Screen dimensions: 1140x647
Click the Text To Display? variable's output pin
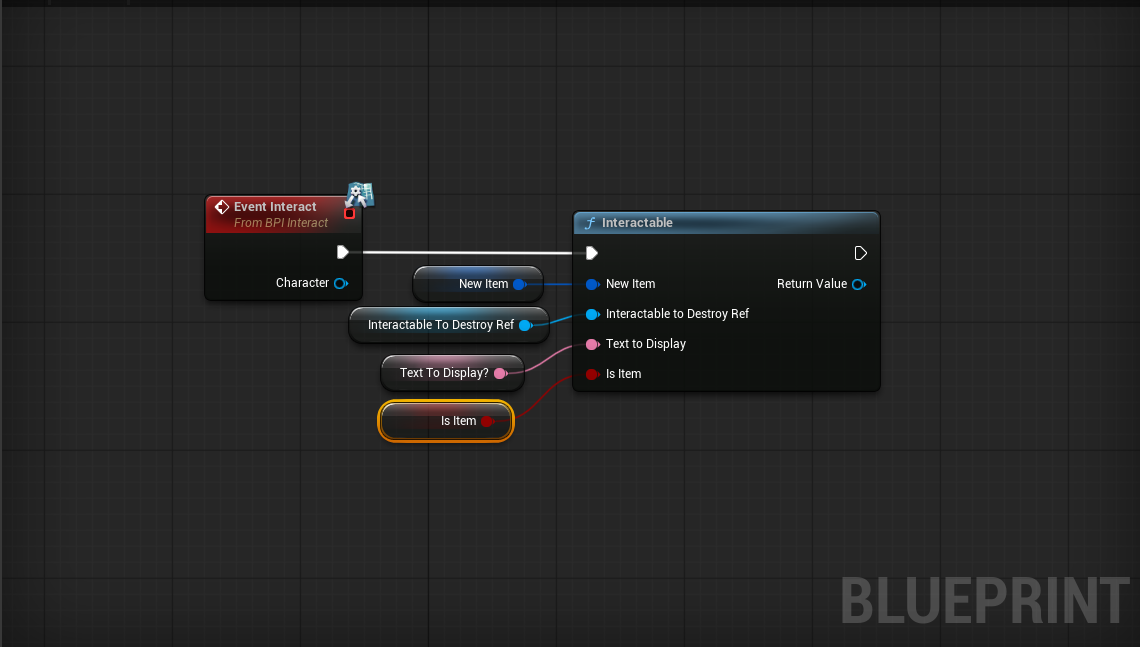500,374
